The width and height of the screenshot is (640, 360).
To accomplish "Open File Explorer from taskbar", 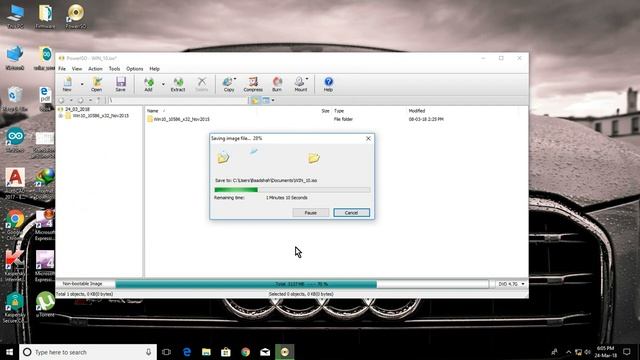I will pos(207,352).
